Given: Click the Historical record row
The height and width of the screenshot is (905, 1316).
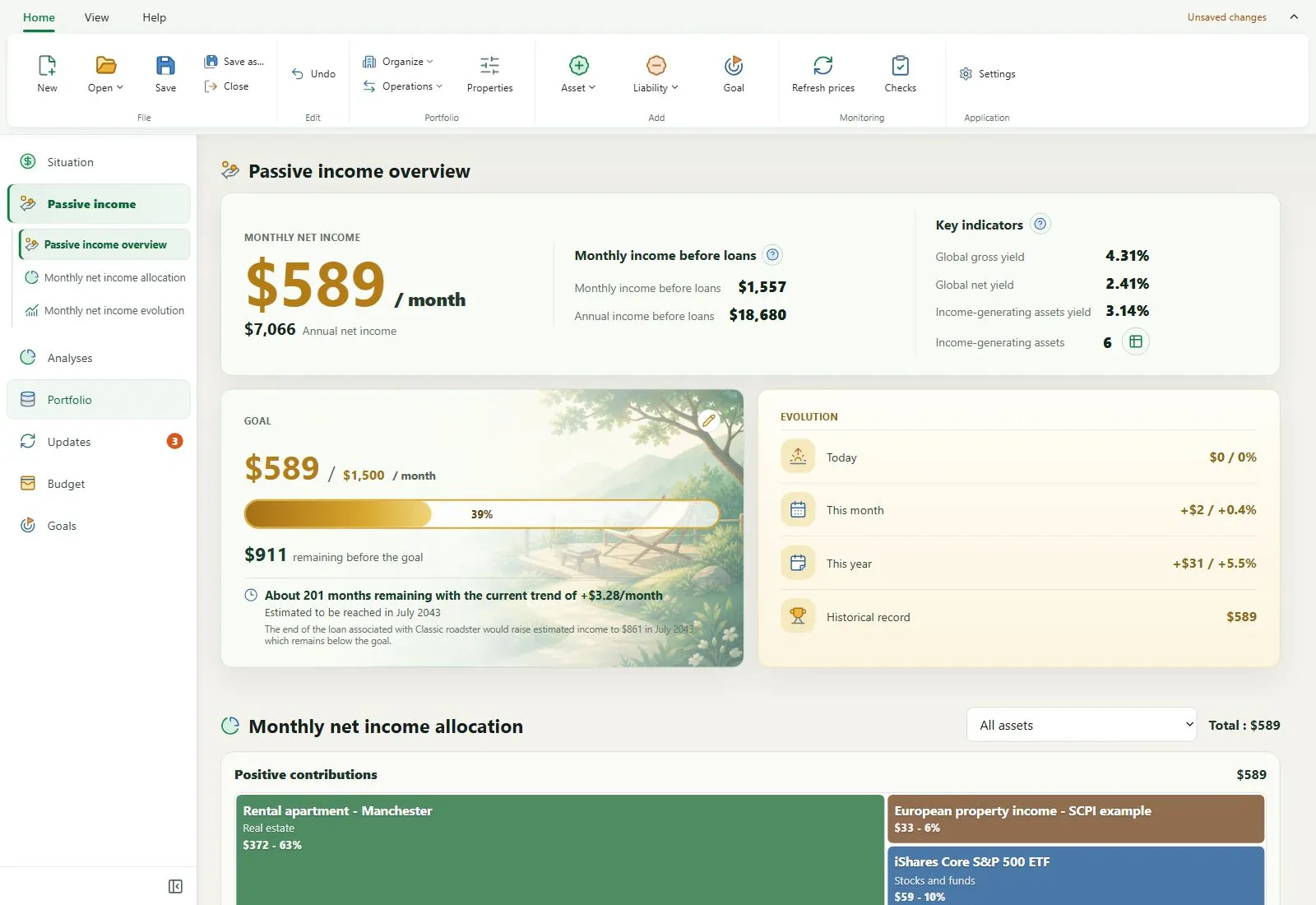Looking at the screenshot, I should [1018, 617].
